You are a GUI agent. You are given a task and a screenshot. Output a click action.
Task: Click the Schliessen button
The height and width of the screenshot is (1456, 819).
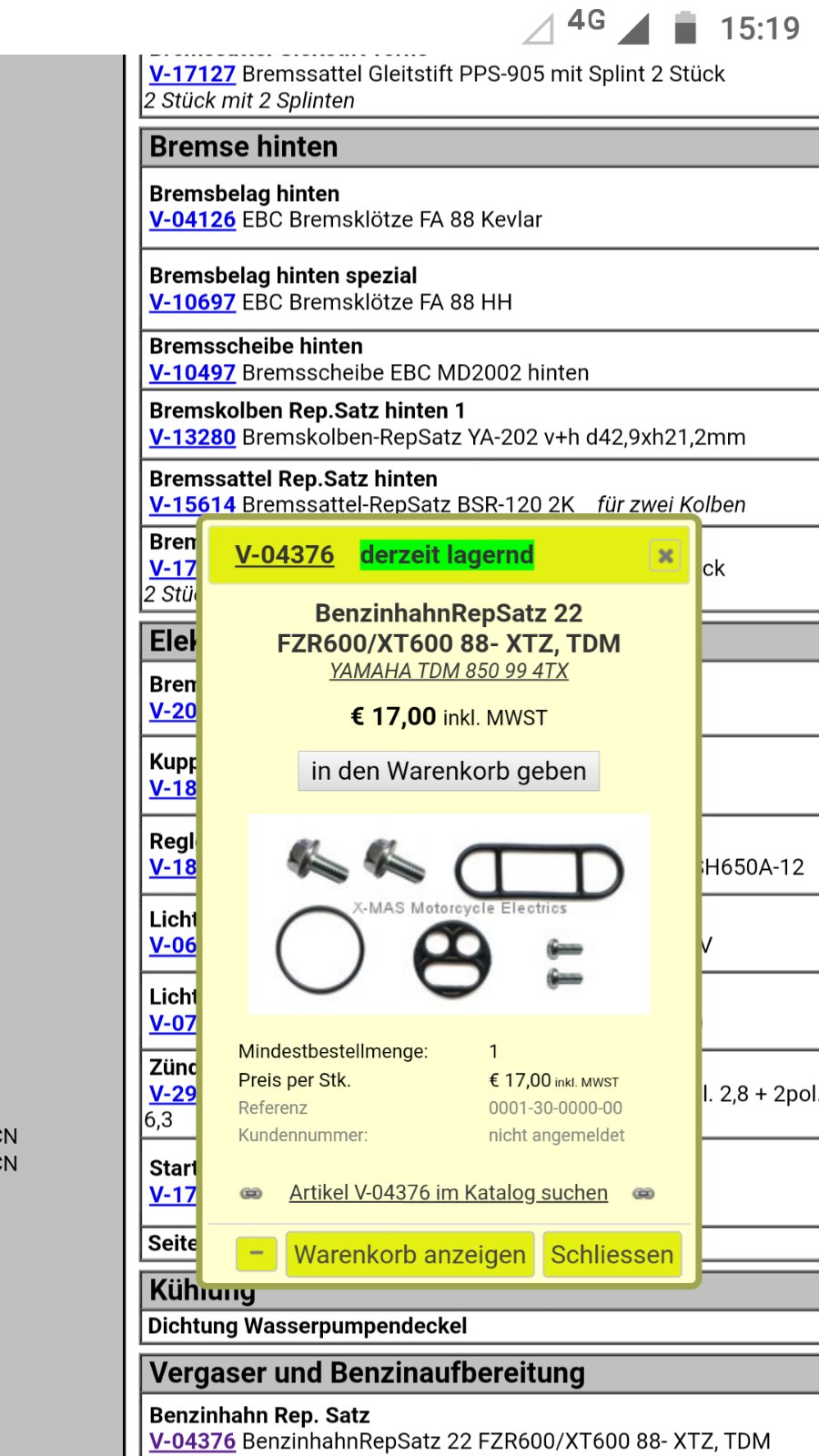click(612, 1254)
